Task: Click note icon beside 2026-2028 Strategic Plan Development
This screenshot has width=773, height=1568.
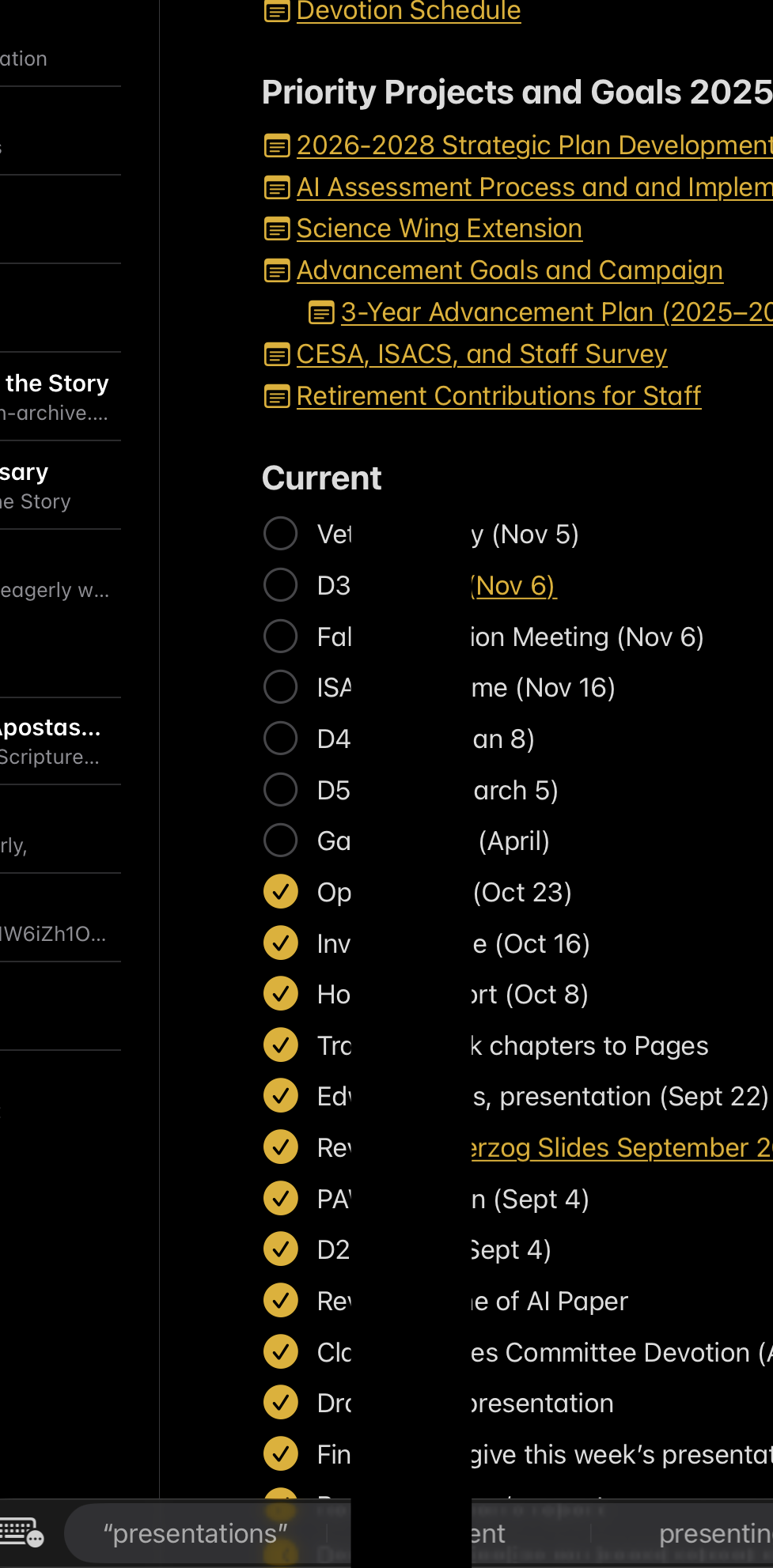Action: pyautogui.click(x=276, y=146)
